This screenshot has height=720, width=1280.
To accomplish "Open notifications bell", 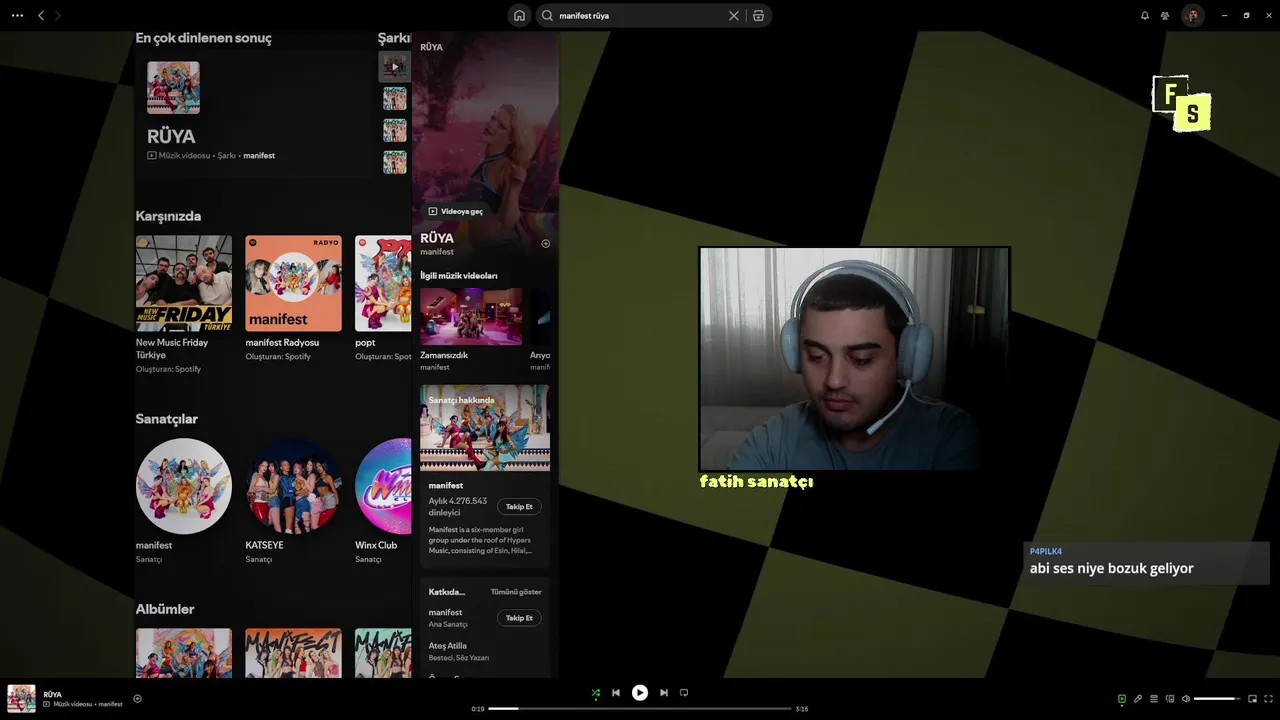I will tap(1145, 16).
